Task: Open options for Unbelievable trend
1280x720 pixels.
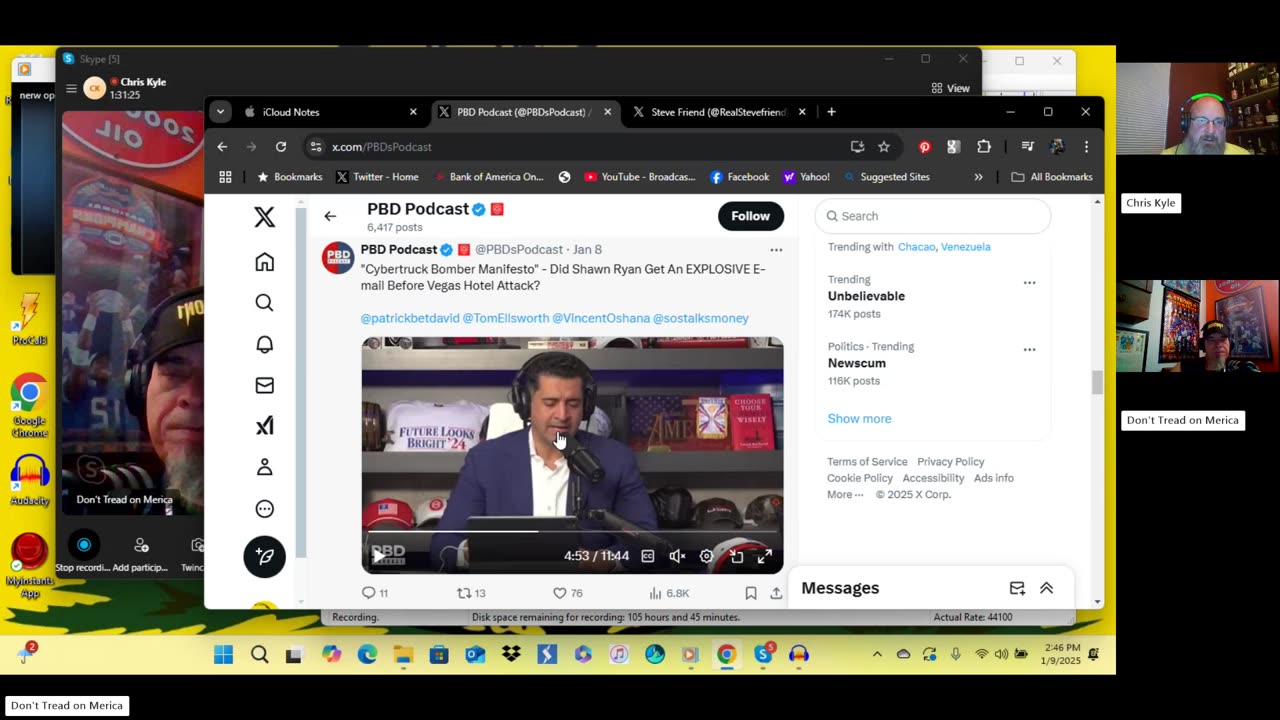Action: point(1029,283)
